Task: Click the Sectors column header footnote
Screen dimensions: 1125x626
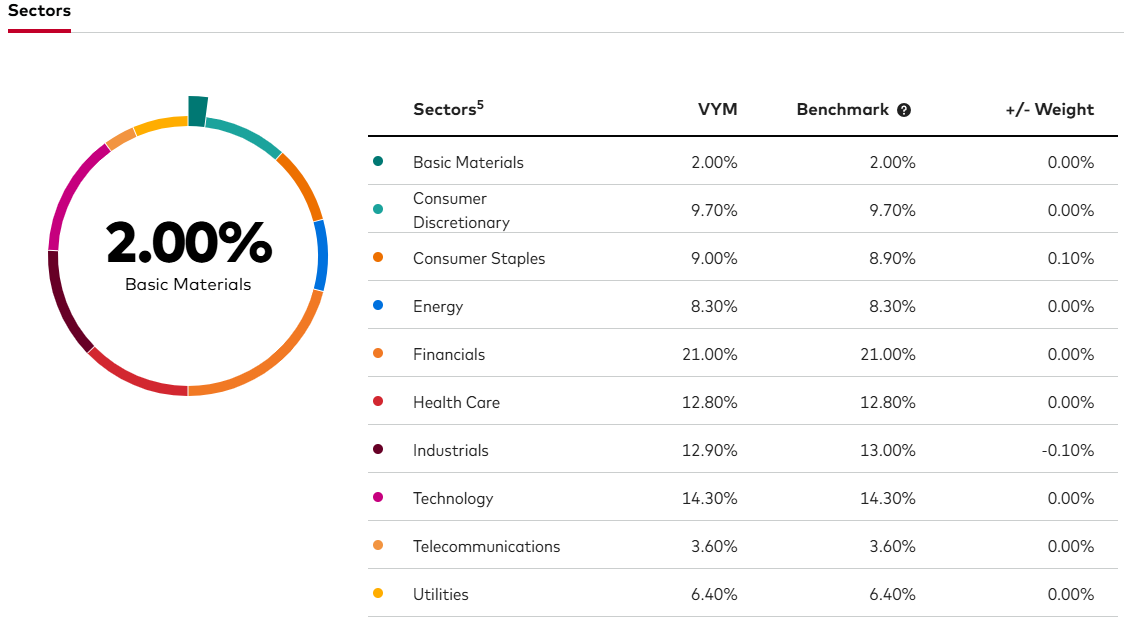Action: (480, 103)
